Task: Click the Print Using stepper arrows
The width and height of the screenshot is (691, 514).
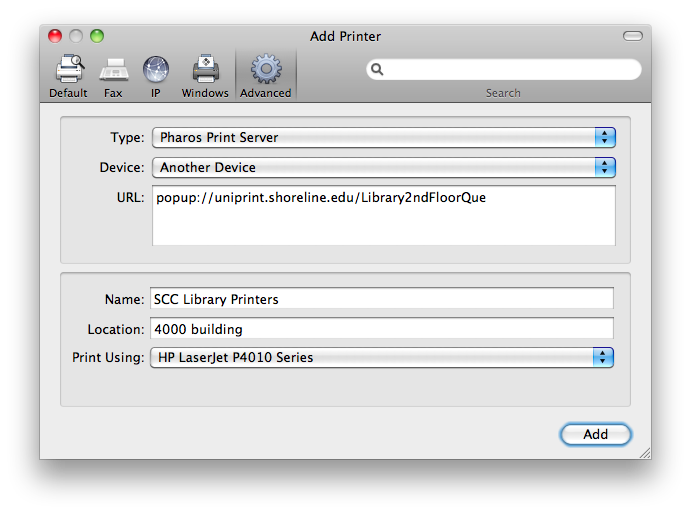Action: 603,358
